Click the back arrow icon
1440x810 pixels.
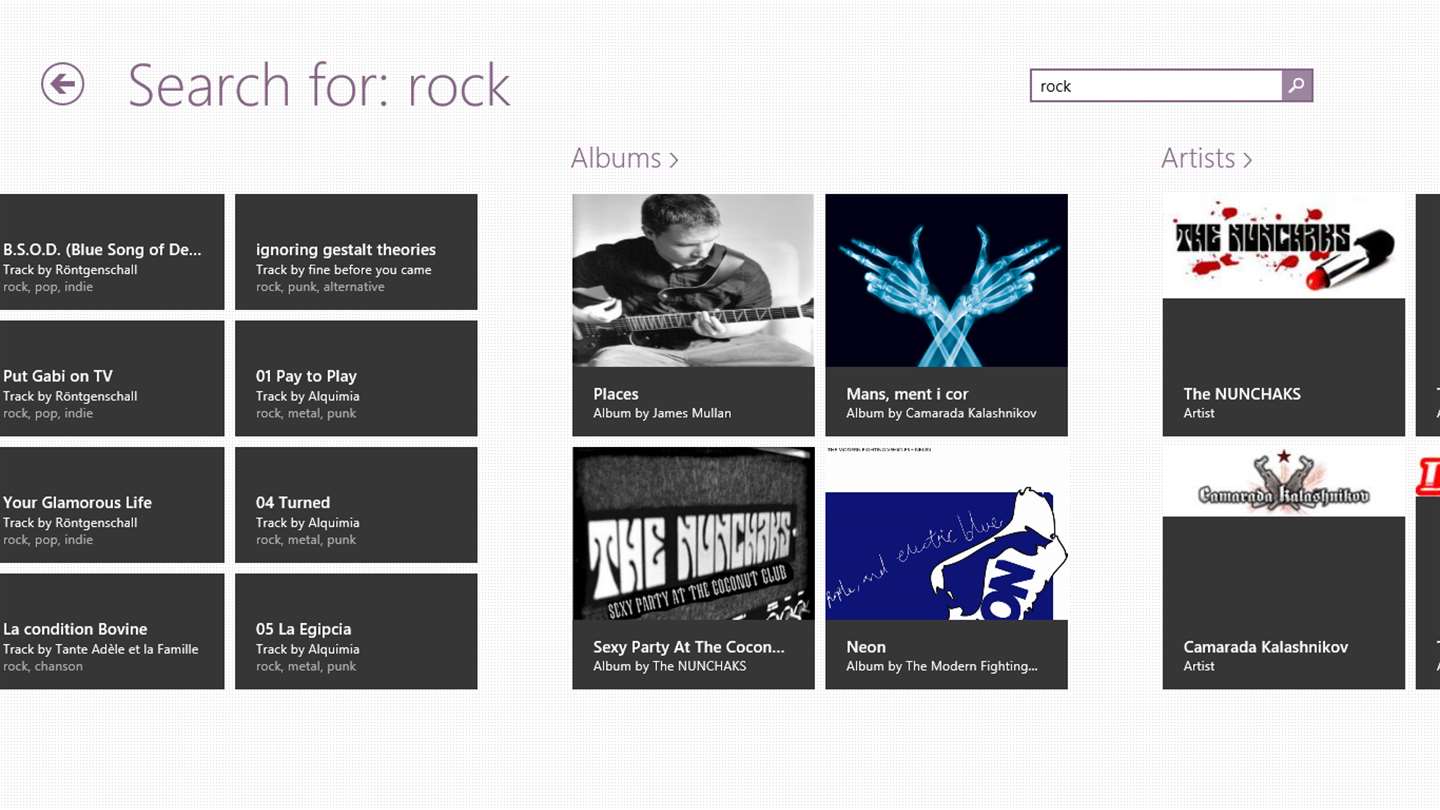coord(62,84)
